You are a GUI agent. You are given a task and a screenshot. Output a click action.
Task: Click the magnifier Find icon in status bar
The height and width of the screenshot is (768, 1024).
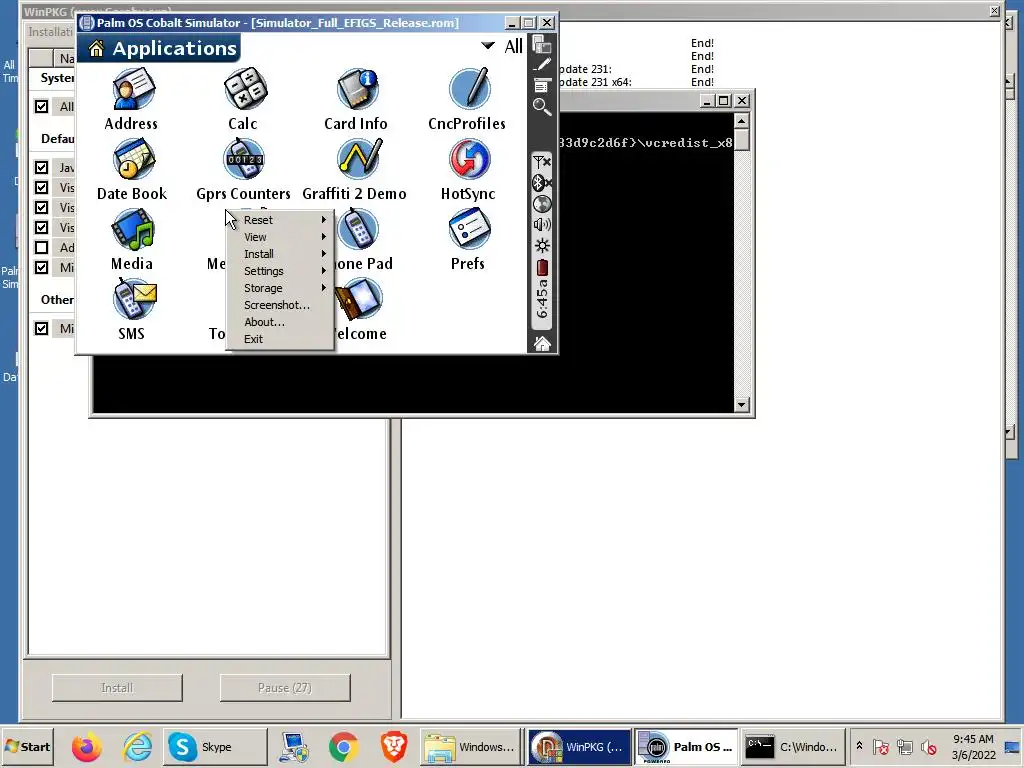pos(541,106)
